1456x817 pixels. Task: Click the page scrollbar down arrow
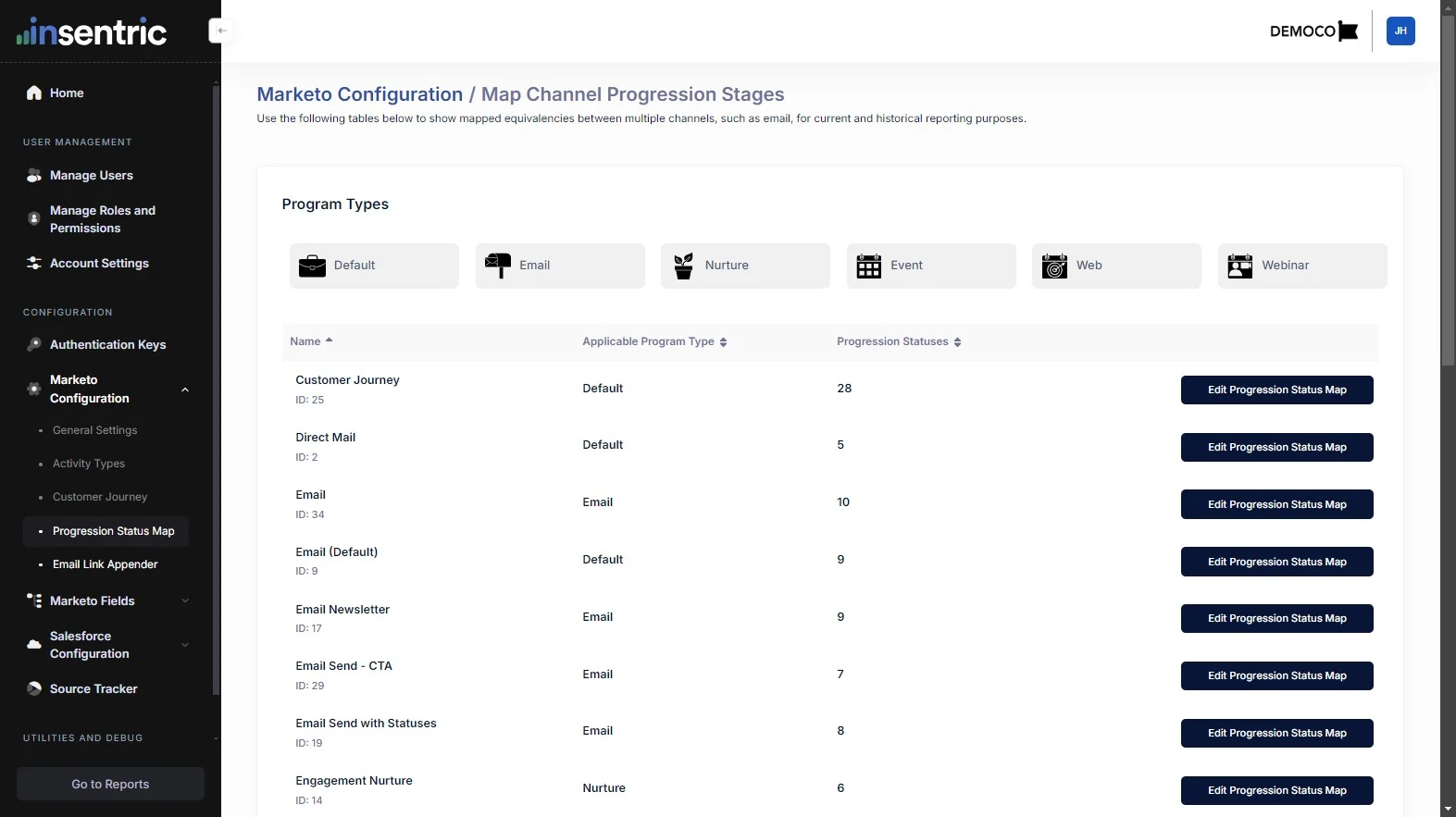1448,810
